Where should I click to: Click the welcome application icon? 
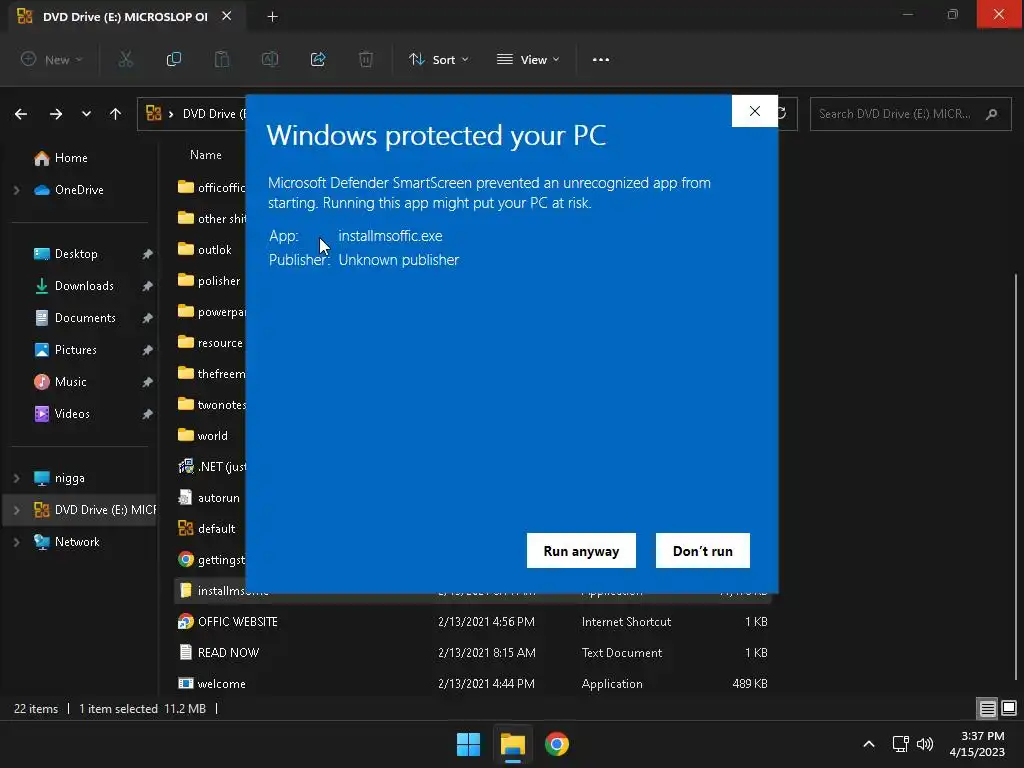(185, 683)
